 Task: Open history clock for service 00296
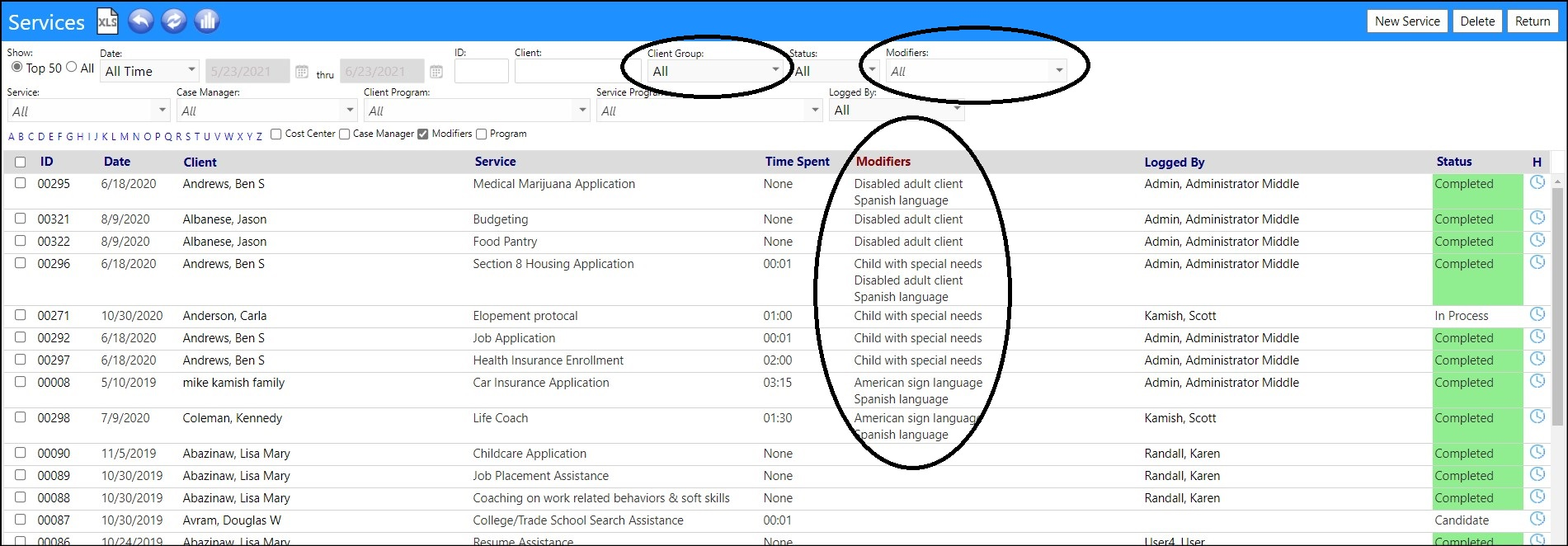coord(1537,263)
